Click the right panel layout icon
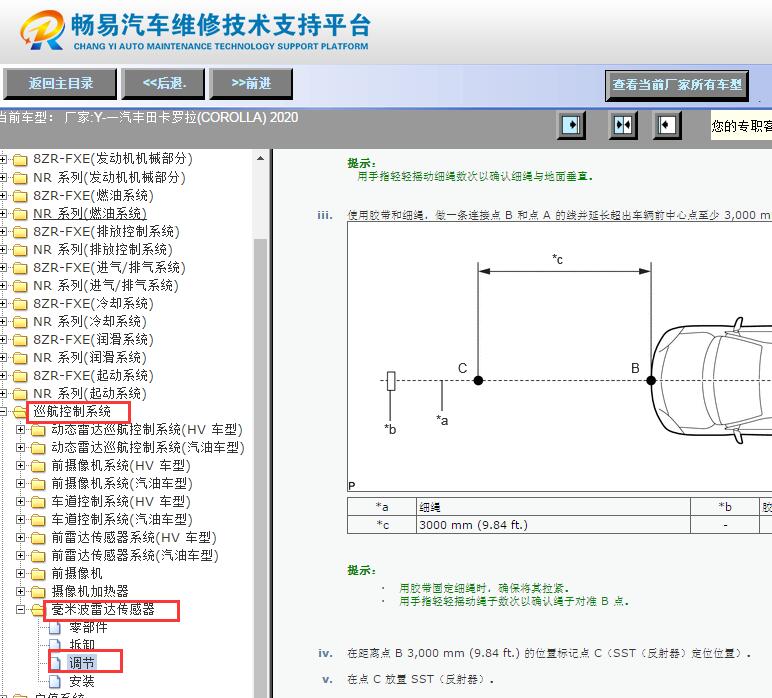Screen dimensions: 772x698 click(667, 125)
